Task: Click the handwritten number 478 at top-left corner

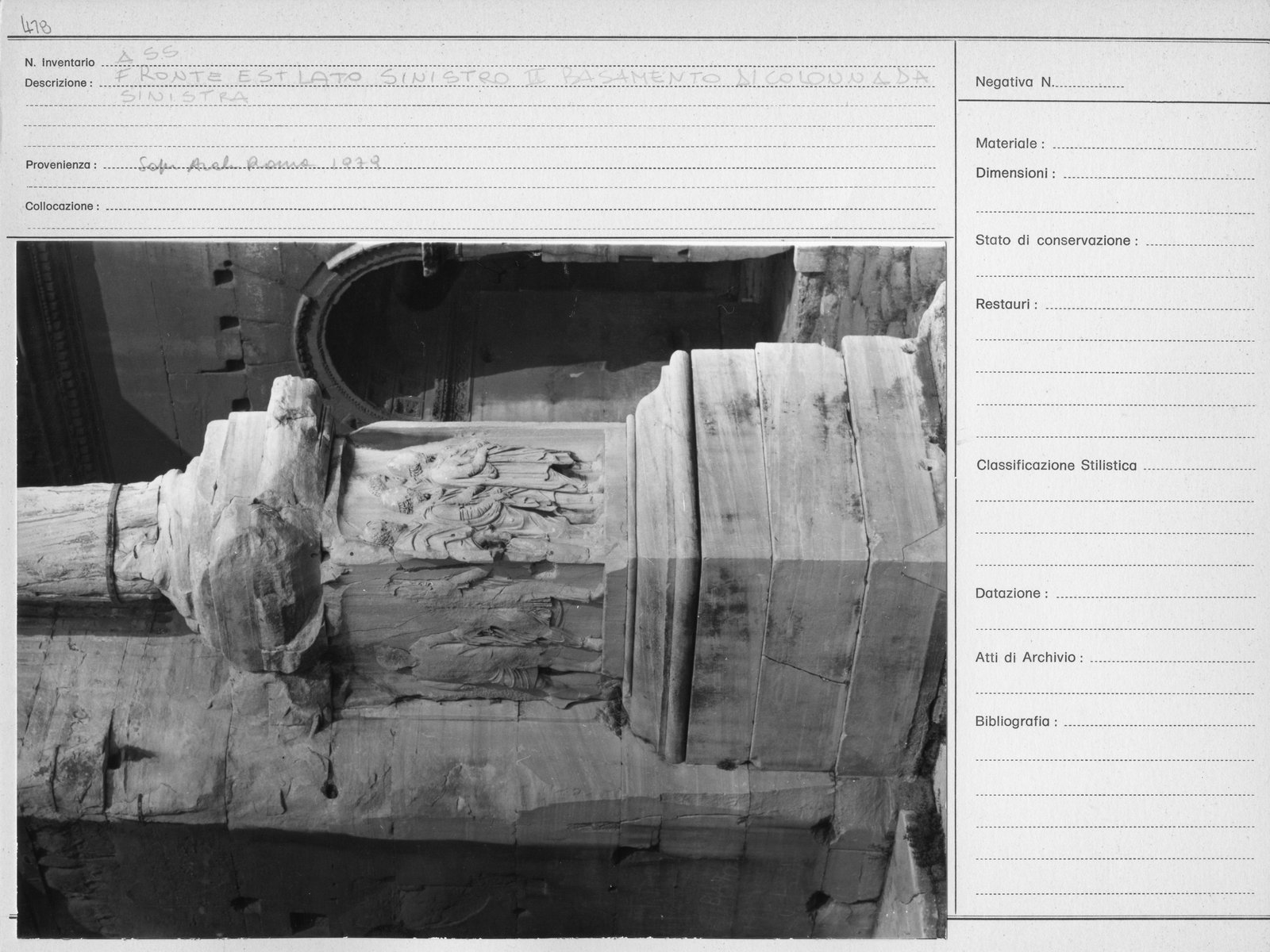Action: 37,27
